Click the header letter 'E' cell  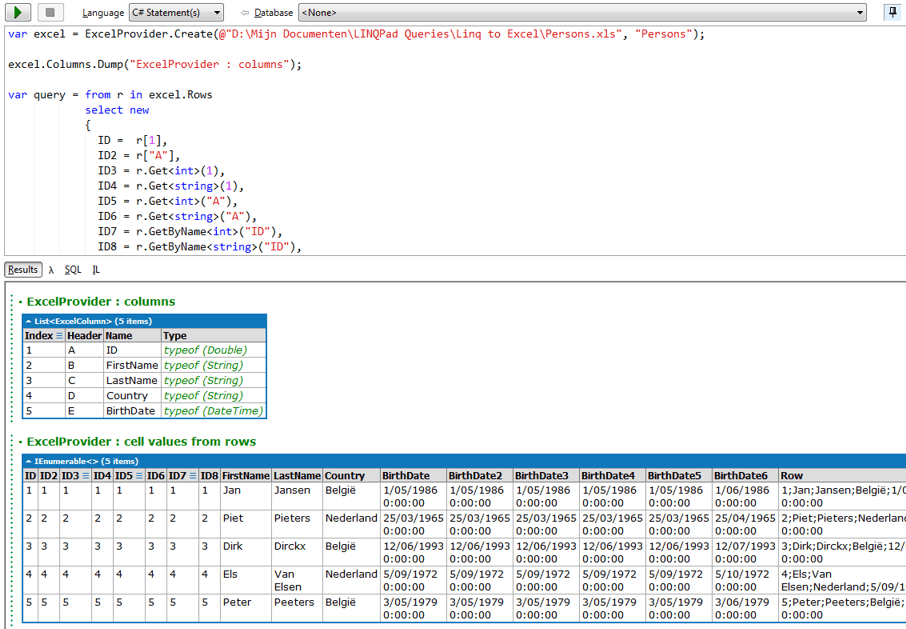pyautogui.click(x=84, y=411)
